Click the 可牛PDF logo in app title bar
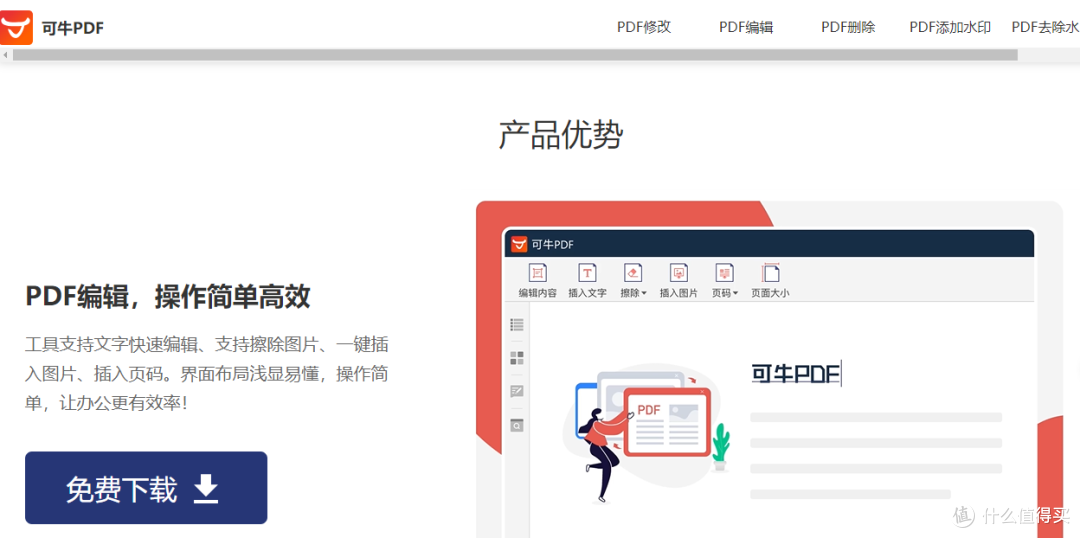This screenshot has height=538, width=1080. pos(519,244)
